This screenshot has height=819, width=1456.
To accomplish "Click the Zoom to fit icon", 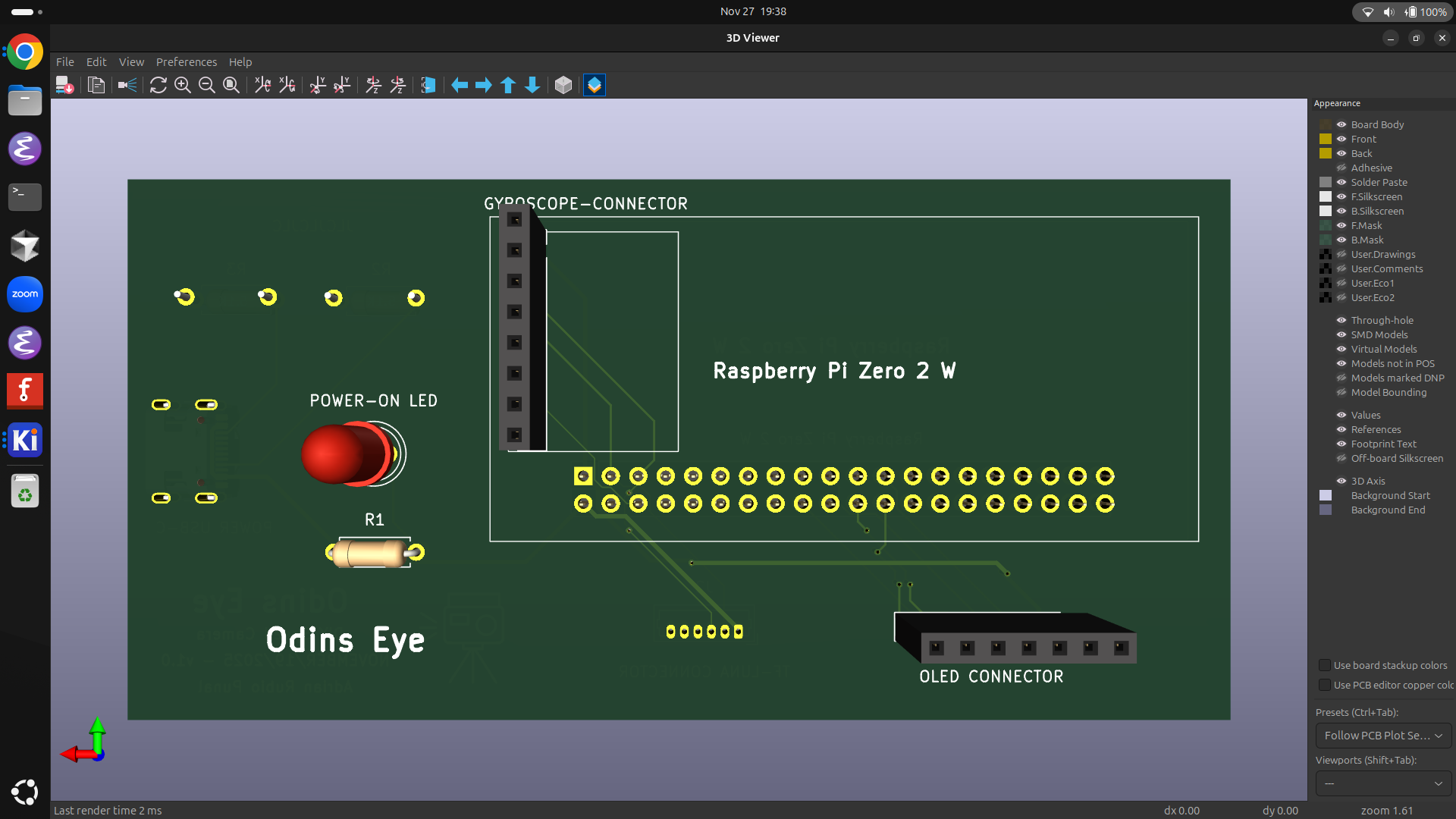I will coord(231,85).
